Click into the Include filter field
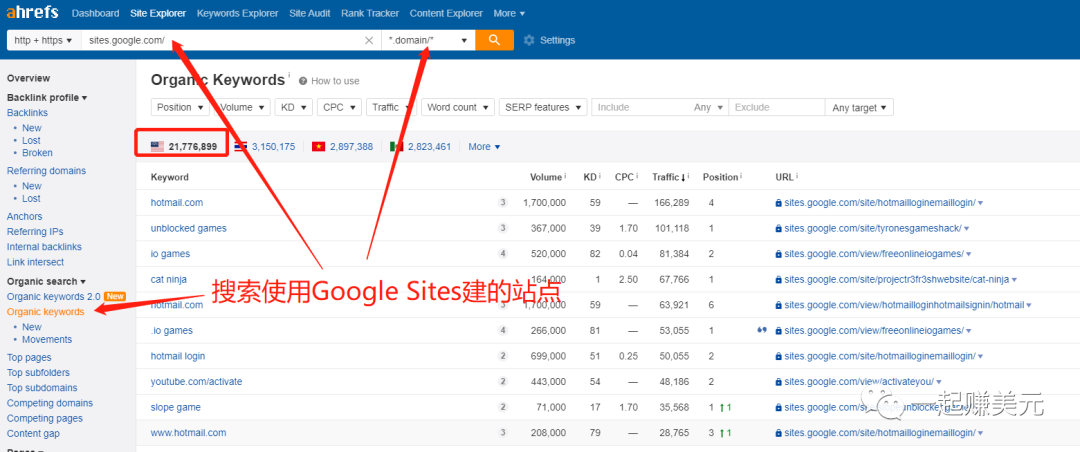This screenshot has height=452, width=1080. coord(641,107)
